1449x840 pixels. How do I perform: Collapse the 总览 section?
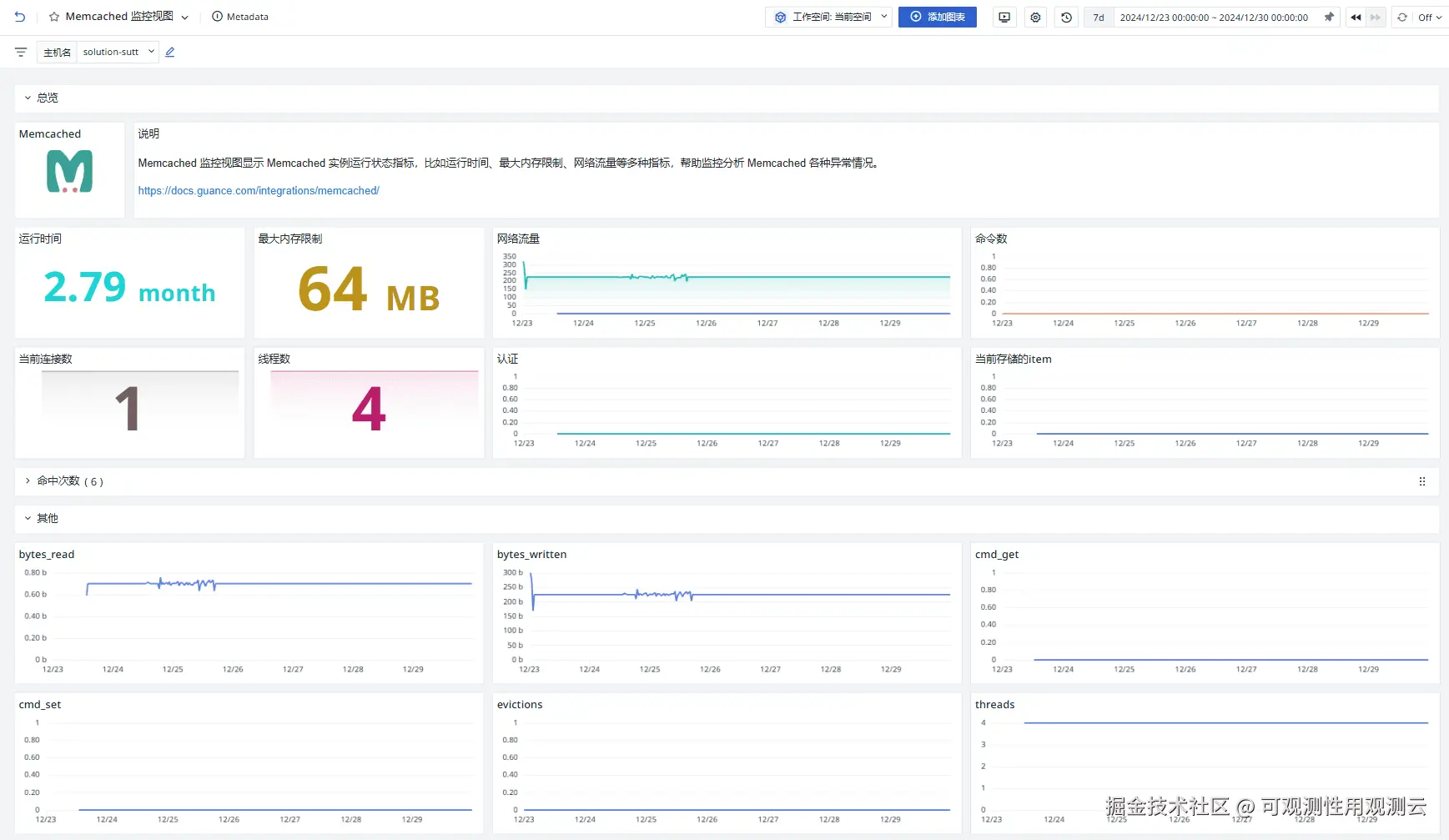click(x=28, y=98)
